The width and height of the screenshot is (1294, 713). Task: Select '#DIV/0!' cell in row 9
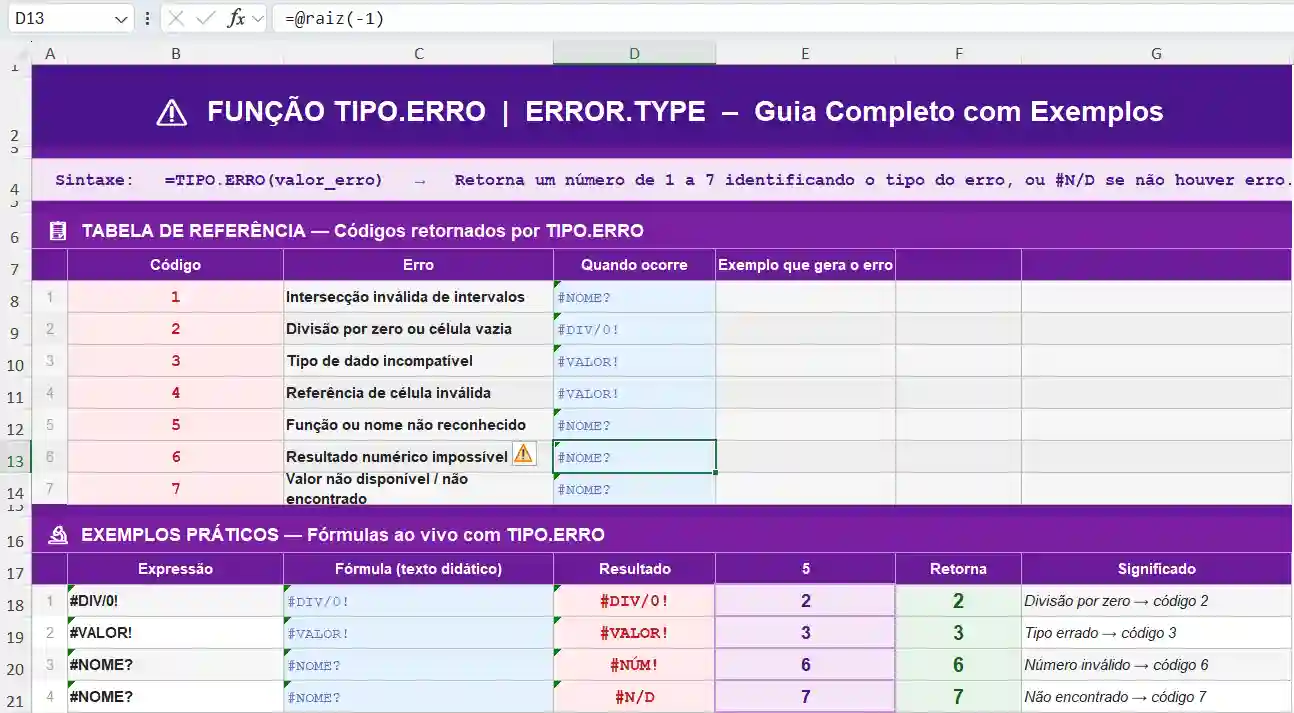tap(634, 329)
